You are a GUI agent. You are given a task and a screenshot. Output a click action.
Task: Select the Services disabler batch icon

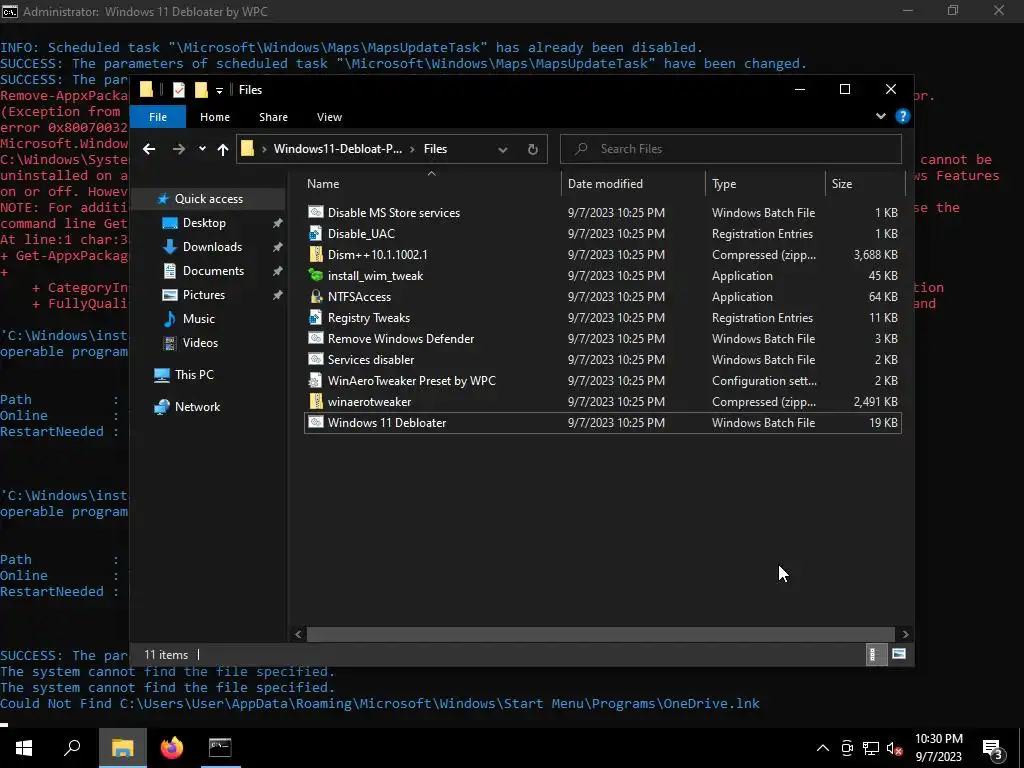pos(315,359)
